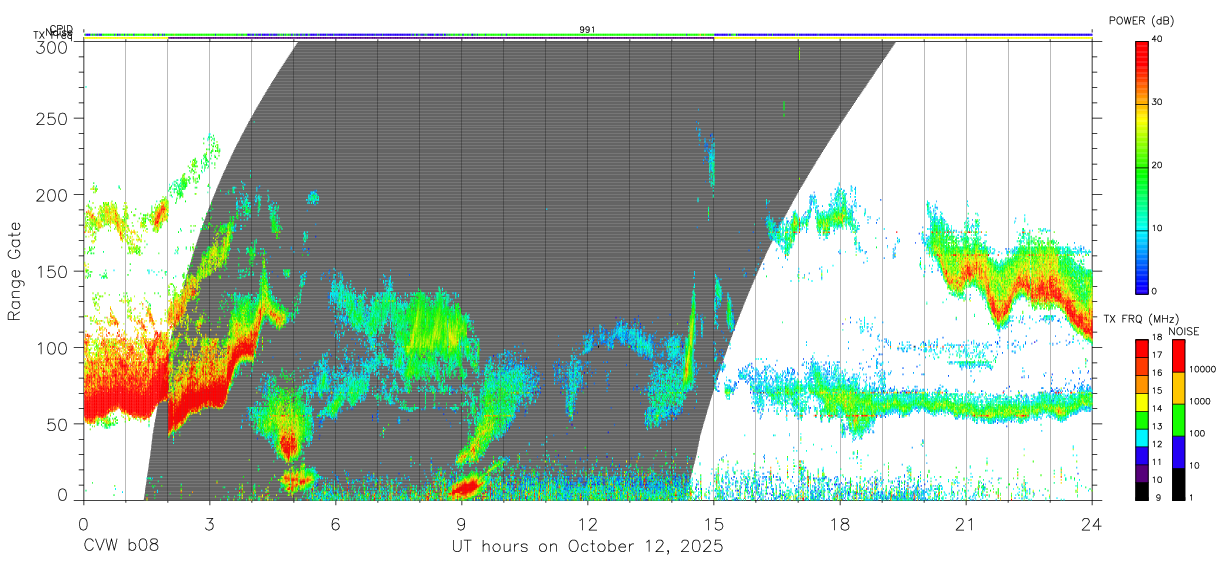Click the 1000 label of the NOISE legend
This screenshot has width=1228, height=567.
point(1199,401)
